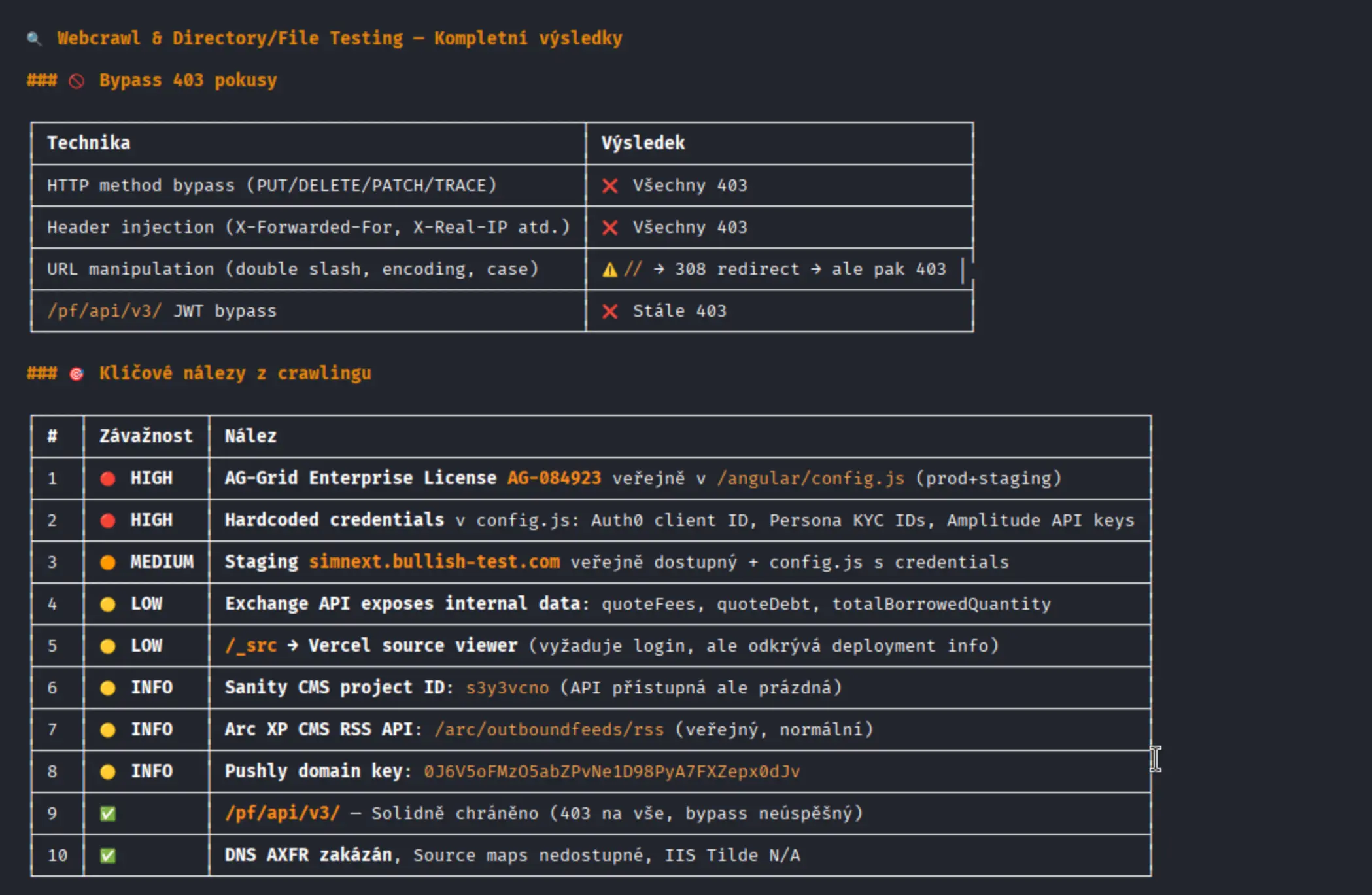
Task: Click the Sanity project ID s3y3vcno
Action: 507,688
